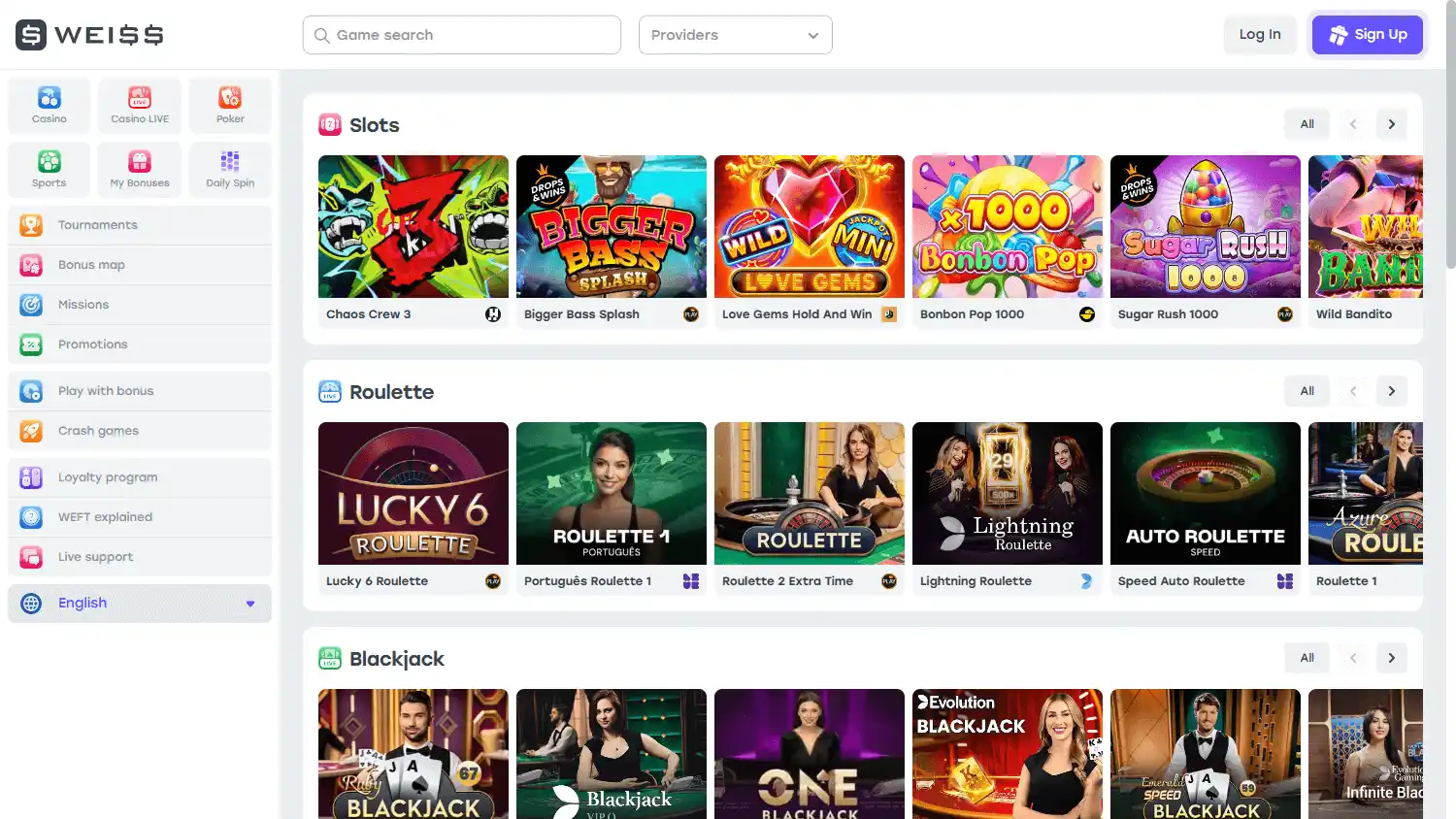Image resolution: width=1456 pixels, height=819 pixels.
Task: Click the Tournaments trophy icon
Action: click(x=31, y=225)
